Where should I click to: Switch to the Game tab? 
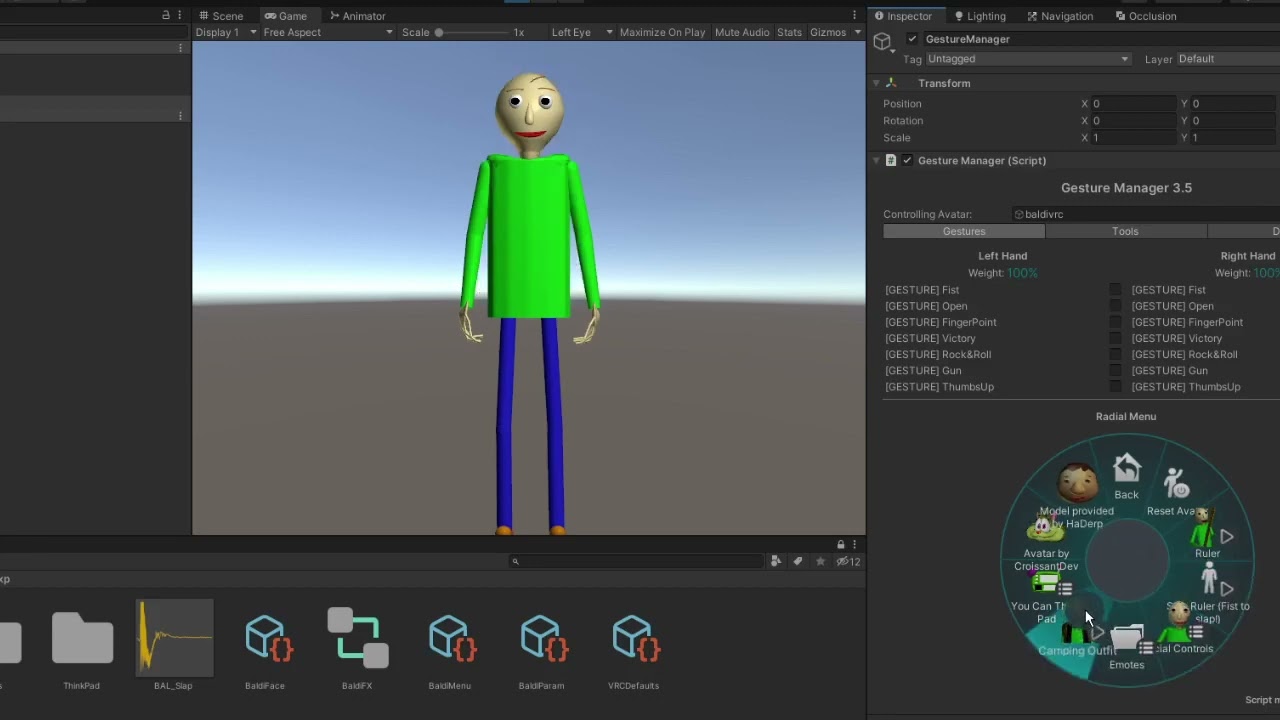[286, 16]
